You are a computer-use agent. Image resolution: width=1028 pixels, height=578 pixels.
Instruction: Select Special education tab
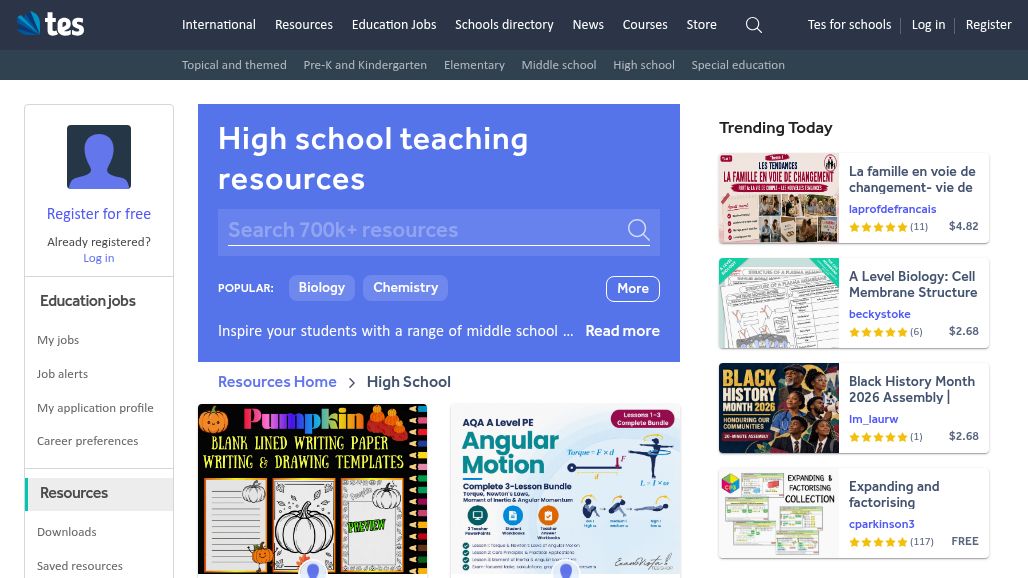[738, 65]
